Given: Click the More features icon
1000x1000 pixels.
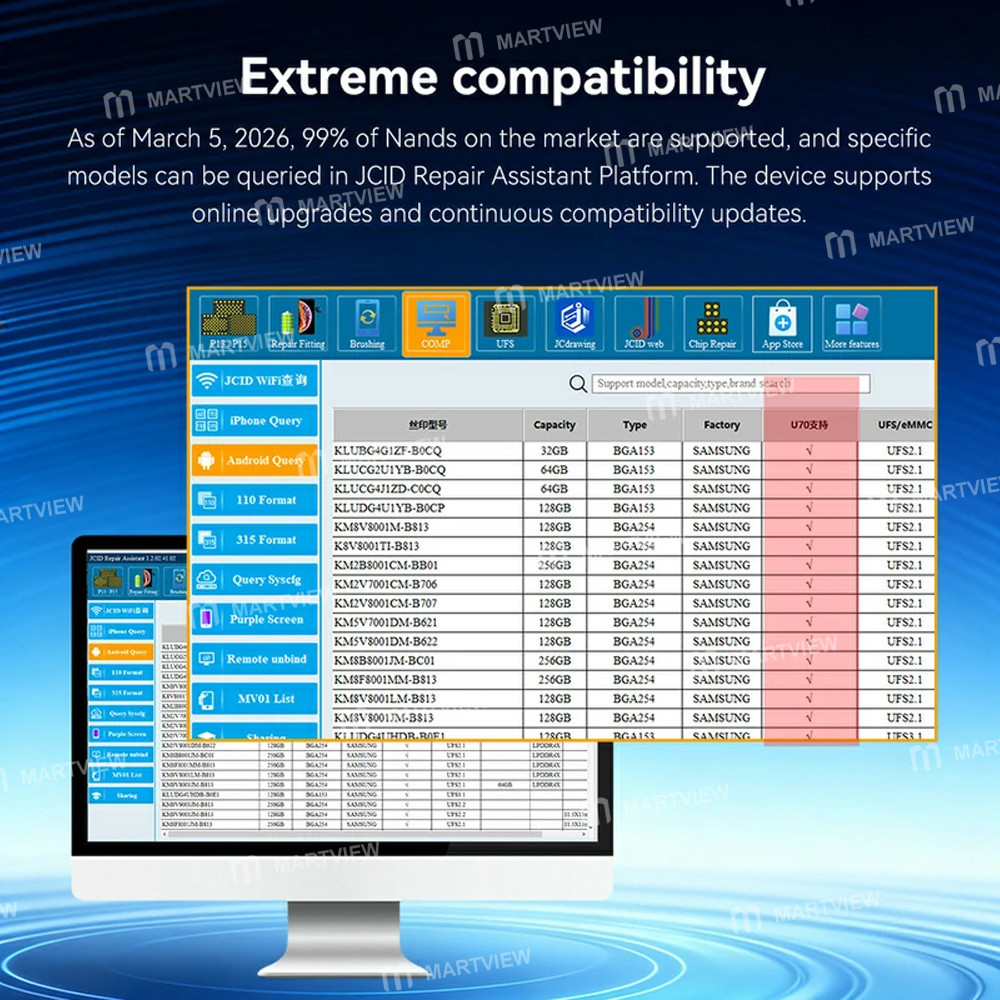Looking at the screenshot, I should [x=851, y=323].
